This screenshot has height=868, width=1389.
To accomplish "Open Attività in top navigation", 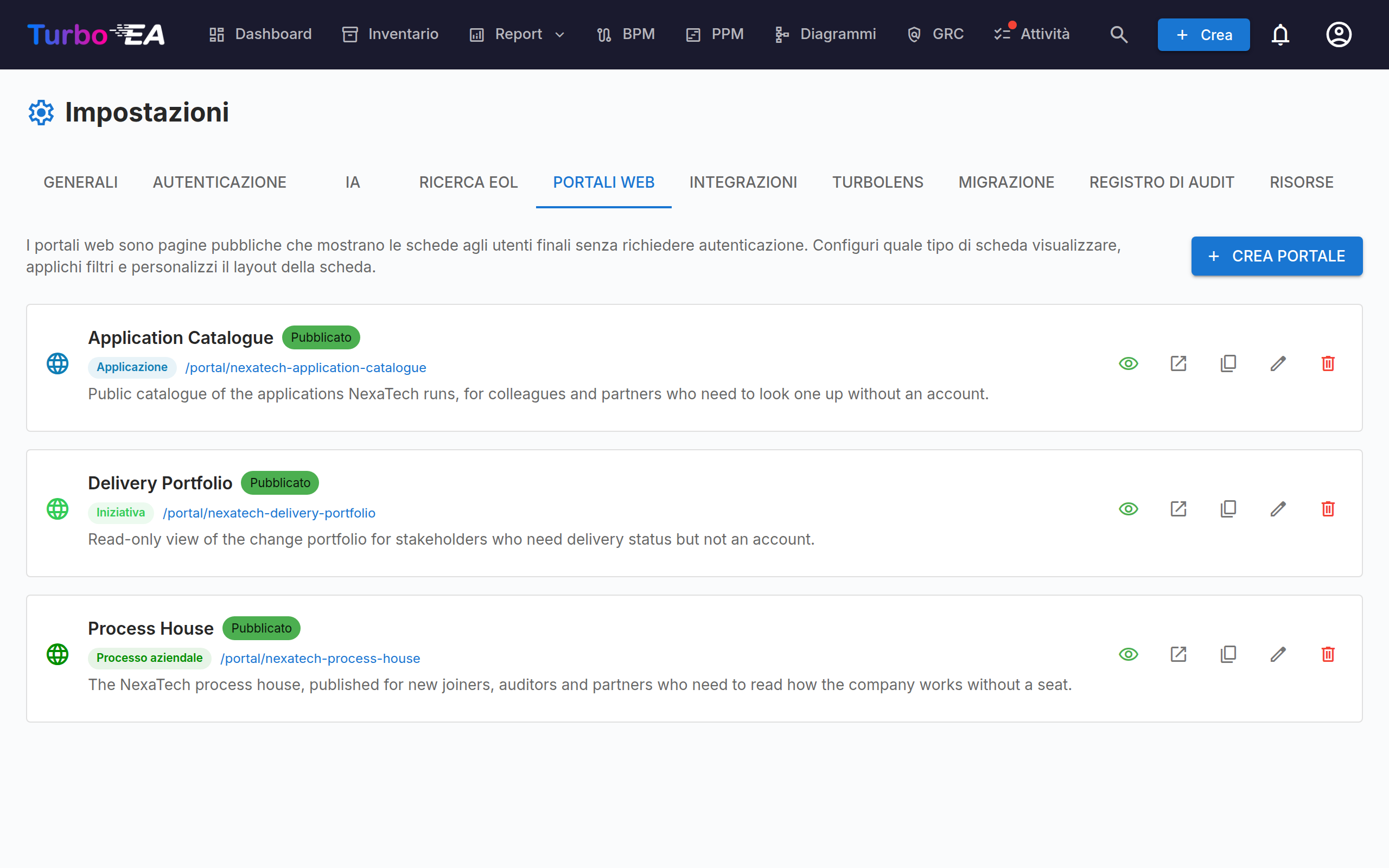I will [x=1032, y=34].
